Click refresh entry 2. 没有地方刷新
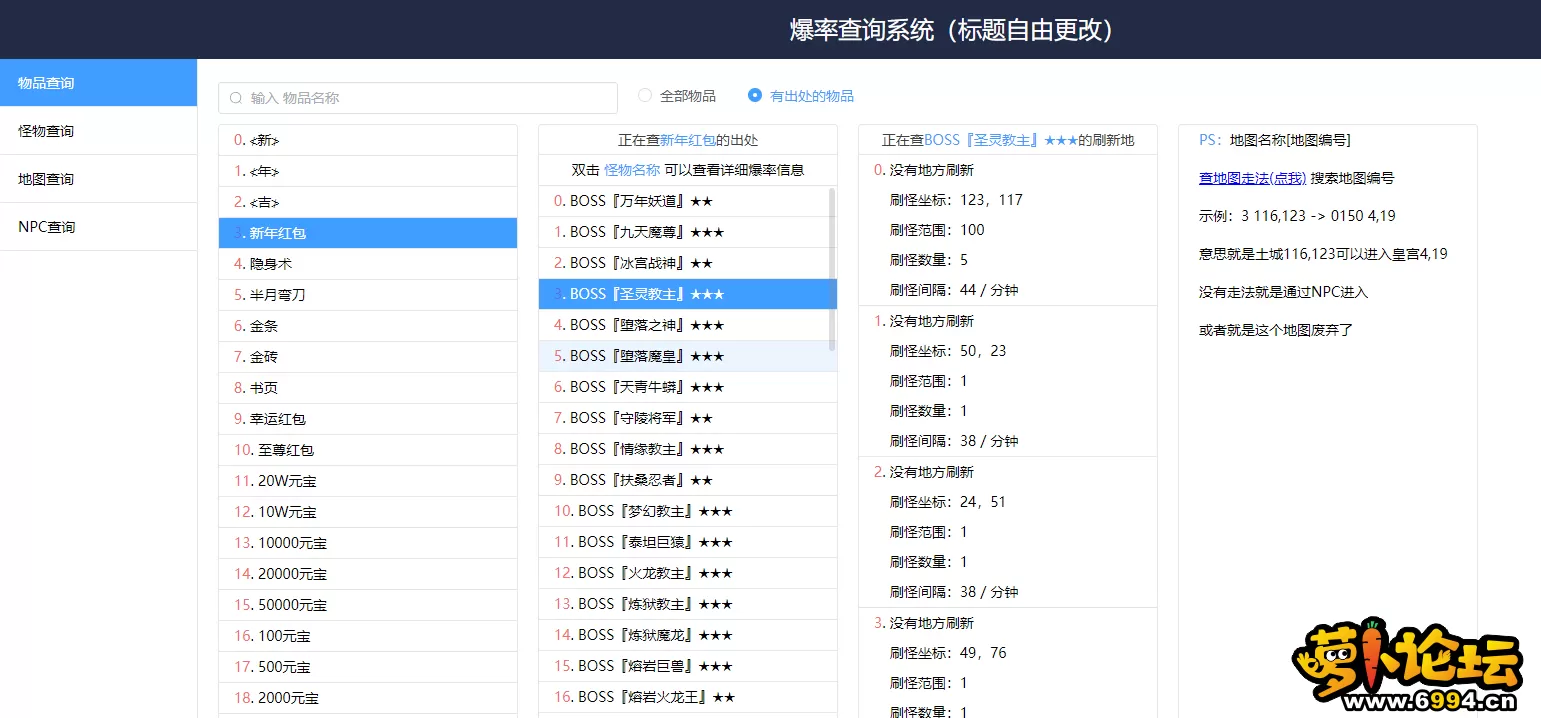The width and height of the screenshot is (1541, 718). coord(924,472)
